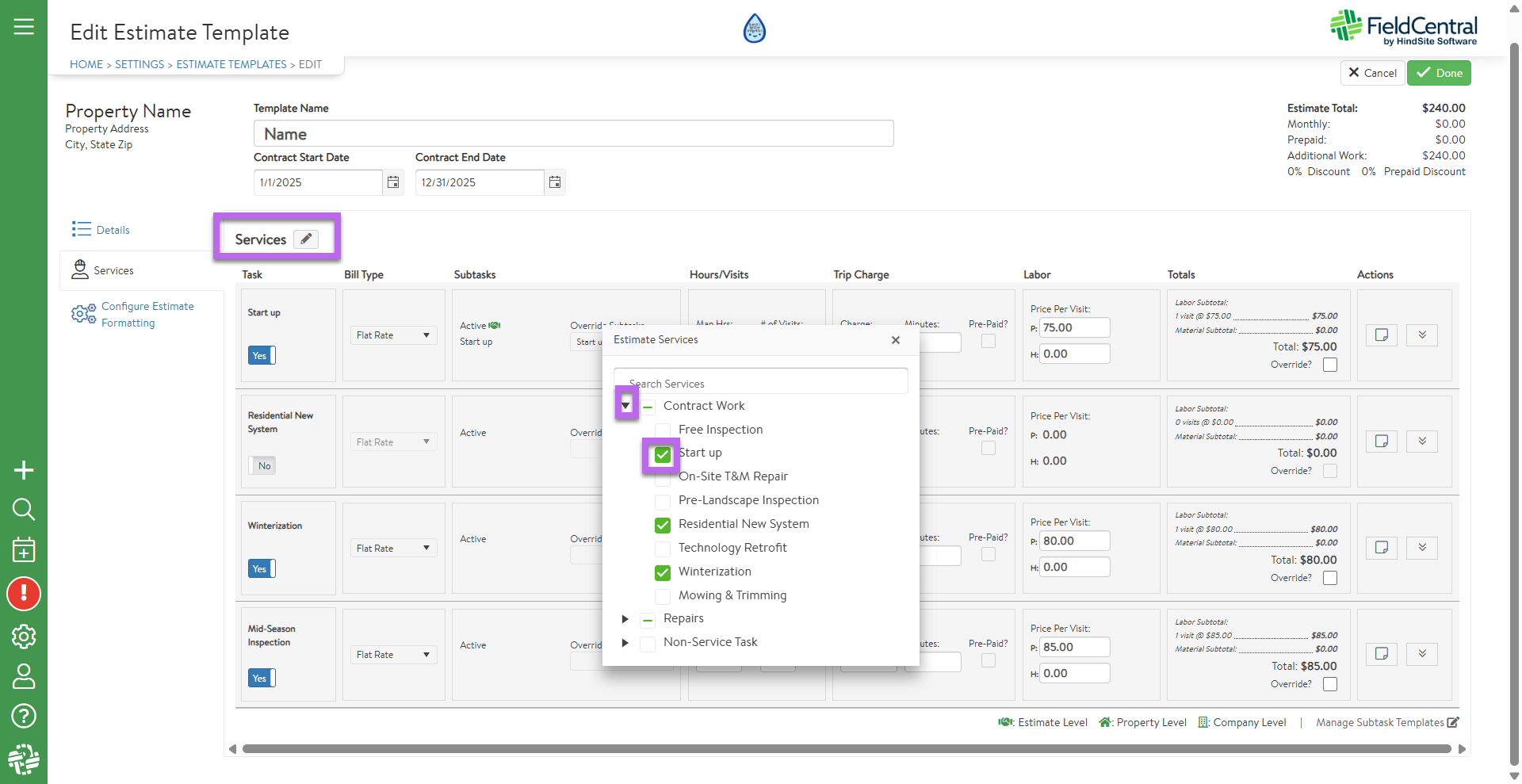Click the Search Services input field
1522x784 pixels.
pyautogui.click(x=760, y=383)
